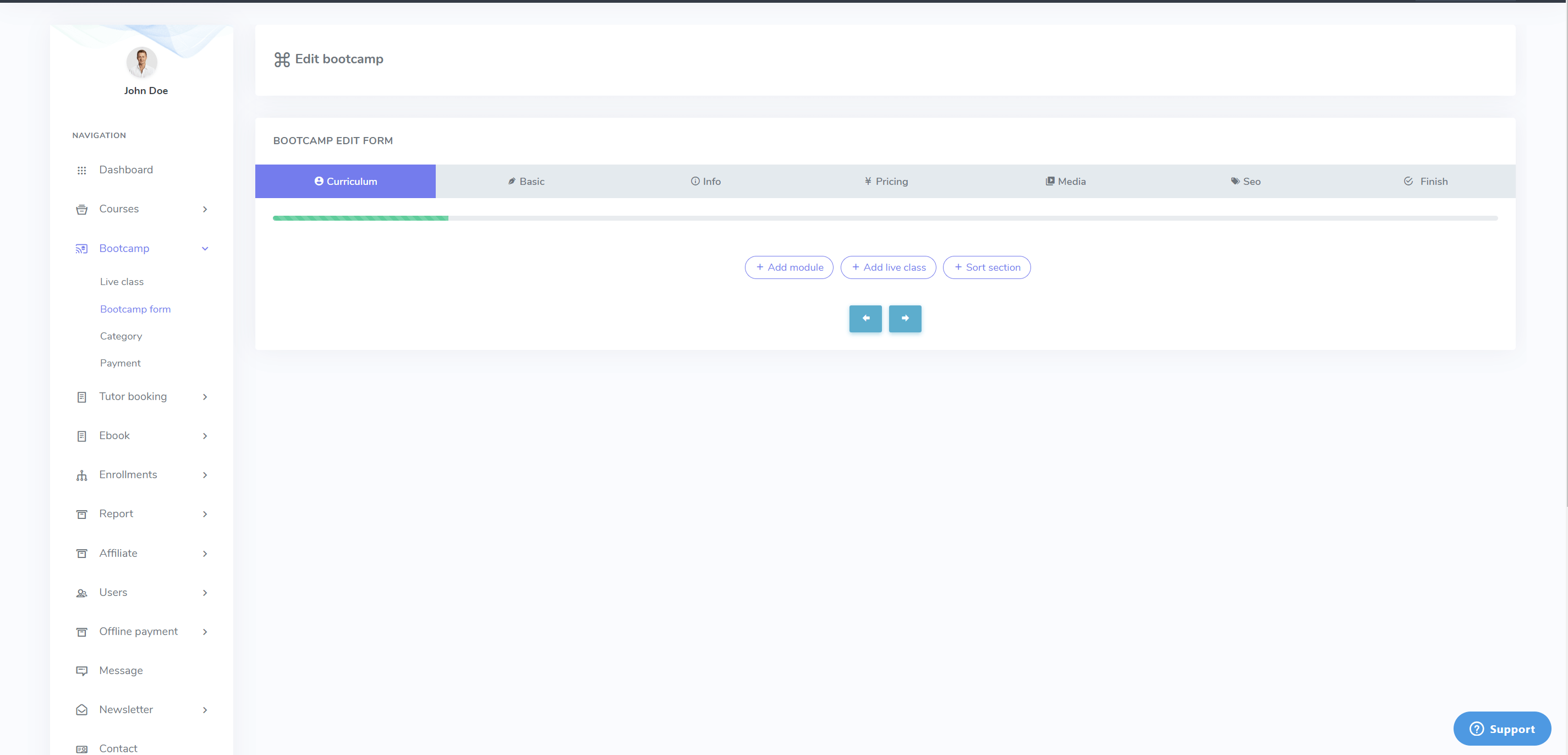Click the Users people icon
The height and width of the screenshot is (755, 1568).
[x=81, y=593]
